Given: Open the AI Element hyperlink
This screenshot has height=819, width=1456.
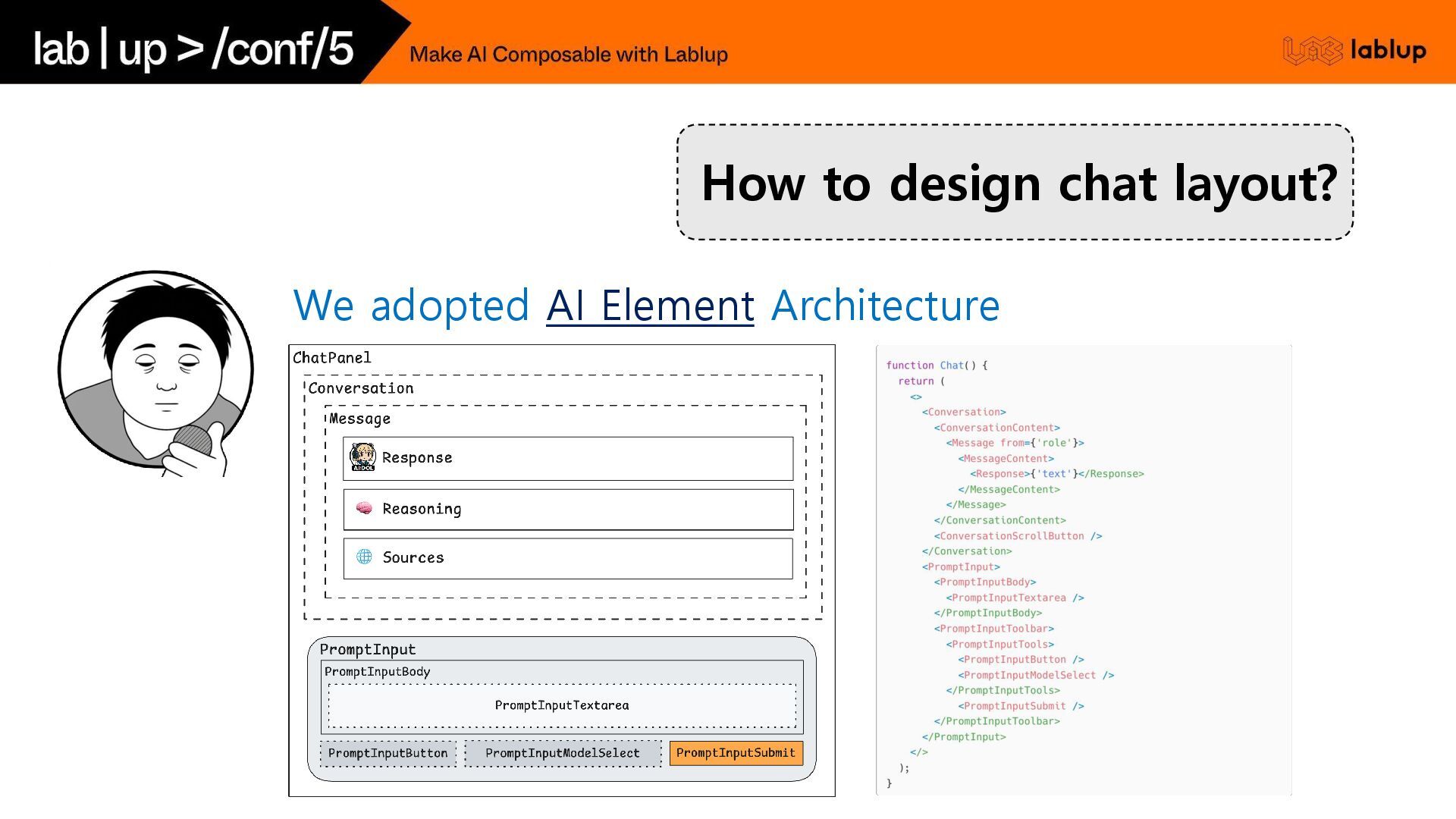Looking at the screenshot, I should tap(650, 306).
